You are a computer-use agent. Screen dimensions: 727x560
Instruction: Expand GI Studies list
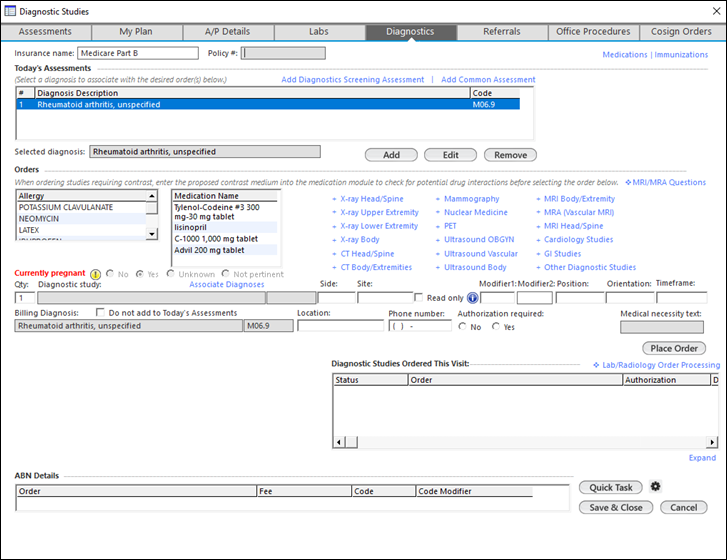tap(562, 254)
